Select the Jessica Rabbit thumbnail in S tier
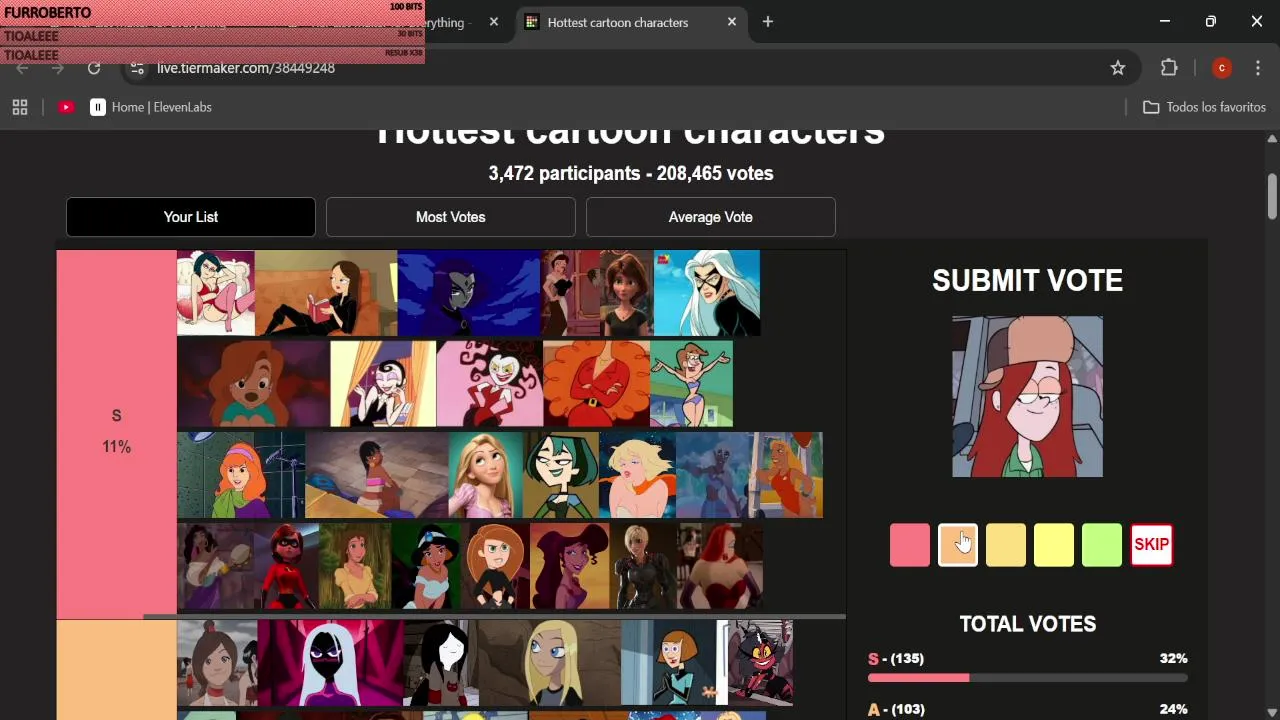 tap(719, 566)
